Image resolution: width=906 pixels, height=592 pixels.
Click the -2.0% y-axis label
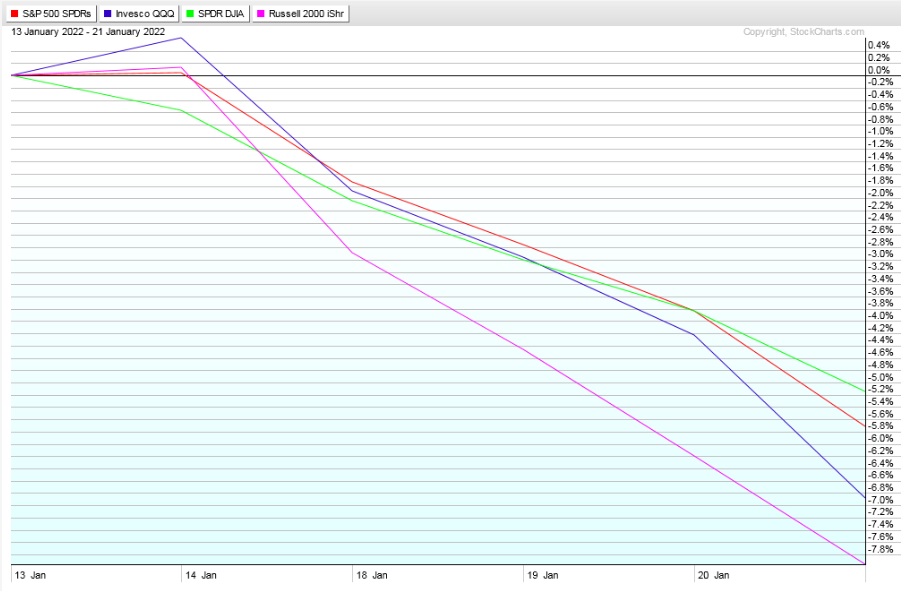pos(881,193)
